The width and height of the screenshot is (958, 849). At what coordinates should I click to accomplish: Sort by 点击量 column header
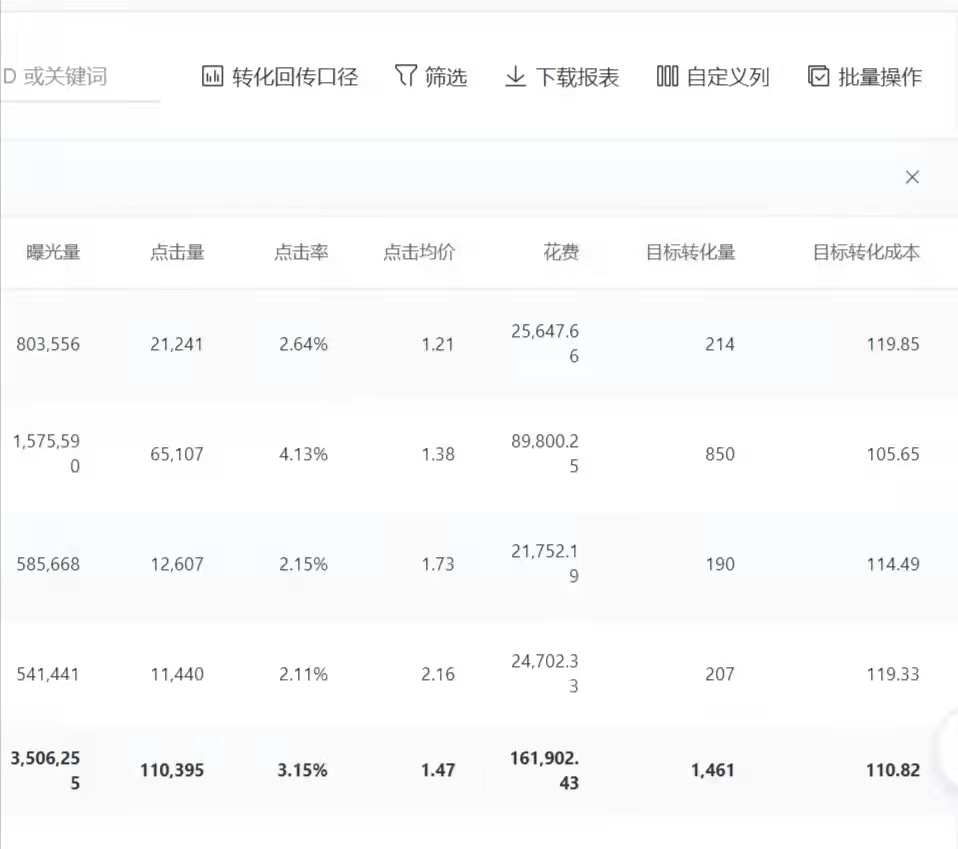(177, 252)
